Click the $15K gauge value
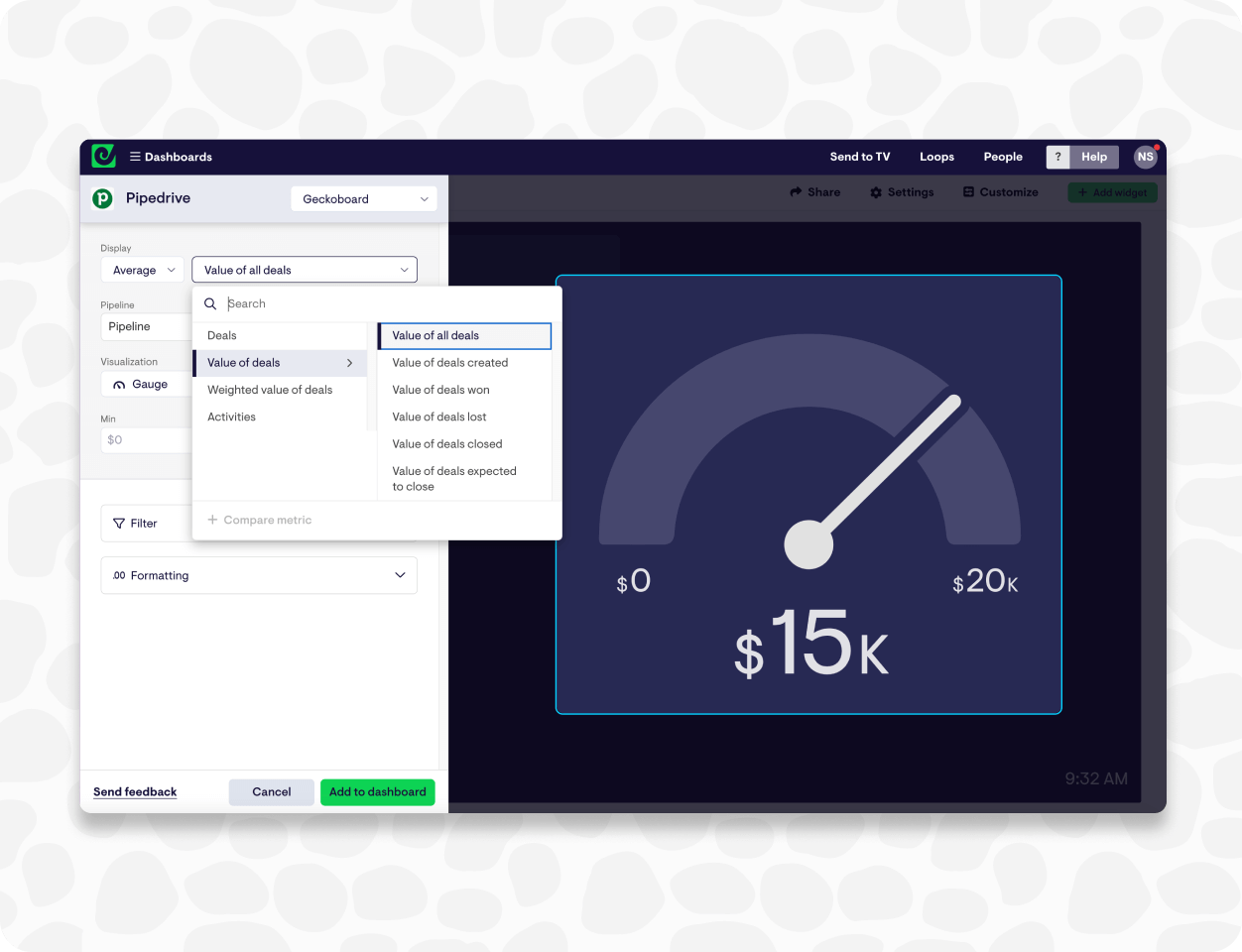This screenshot has width=1242, height=952. [811, 644]
